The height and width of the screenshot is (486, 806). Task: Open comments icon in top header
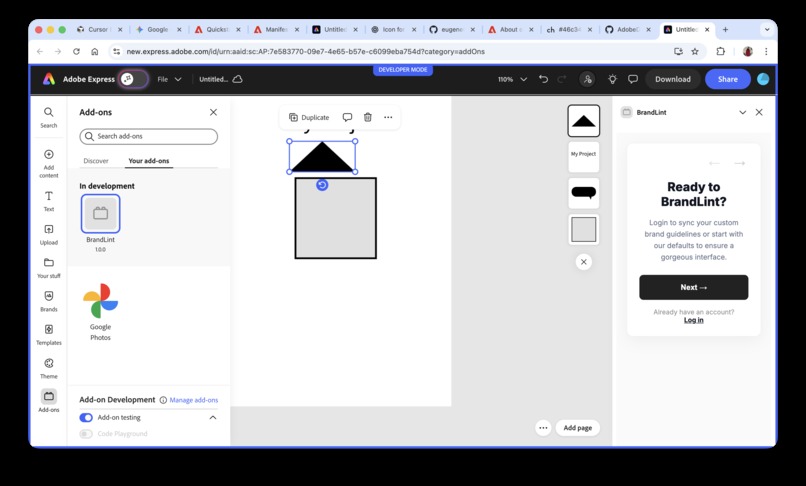633,79
